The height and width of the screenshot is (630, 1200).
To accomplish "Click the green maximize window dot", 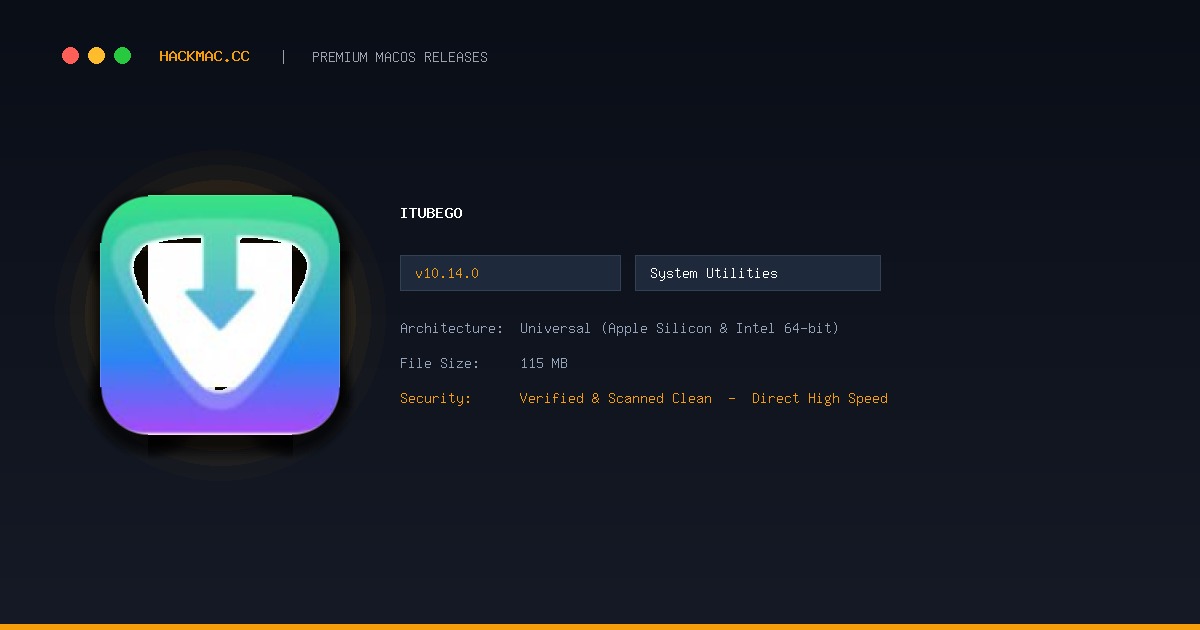I will [x=122, y=56].
